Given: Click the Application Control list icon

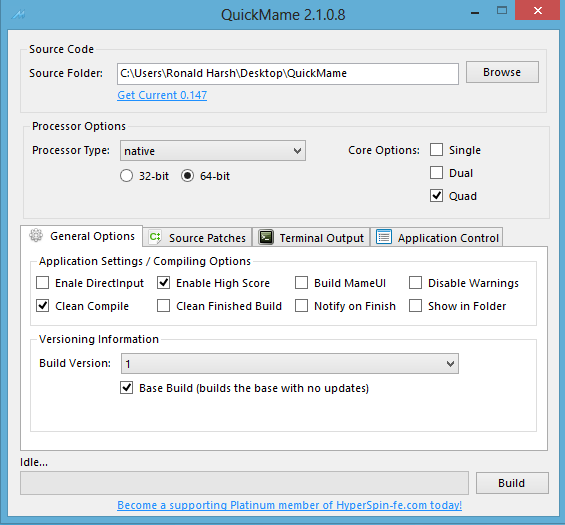Looking at the screenshot, I should click(384, 237).
